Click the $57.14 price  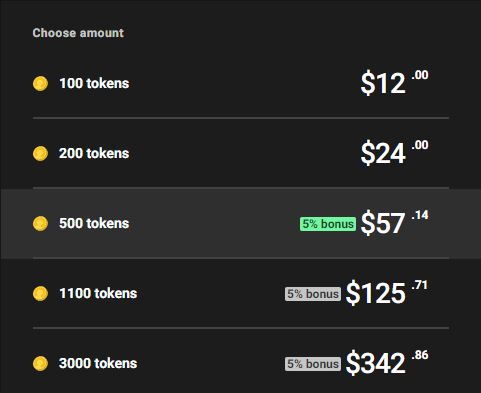(394, 222)
